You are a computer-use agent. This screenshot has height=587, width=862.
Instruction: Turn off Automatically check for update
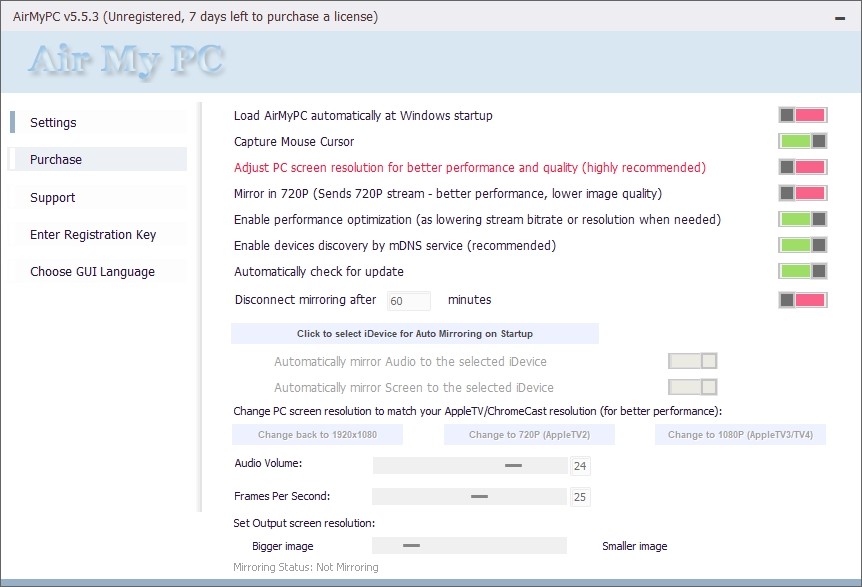[803, 271]
